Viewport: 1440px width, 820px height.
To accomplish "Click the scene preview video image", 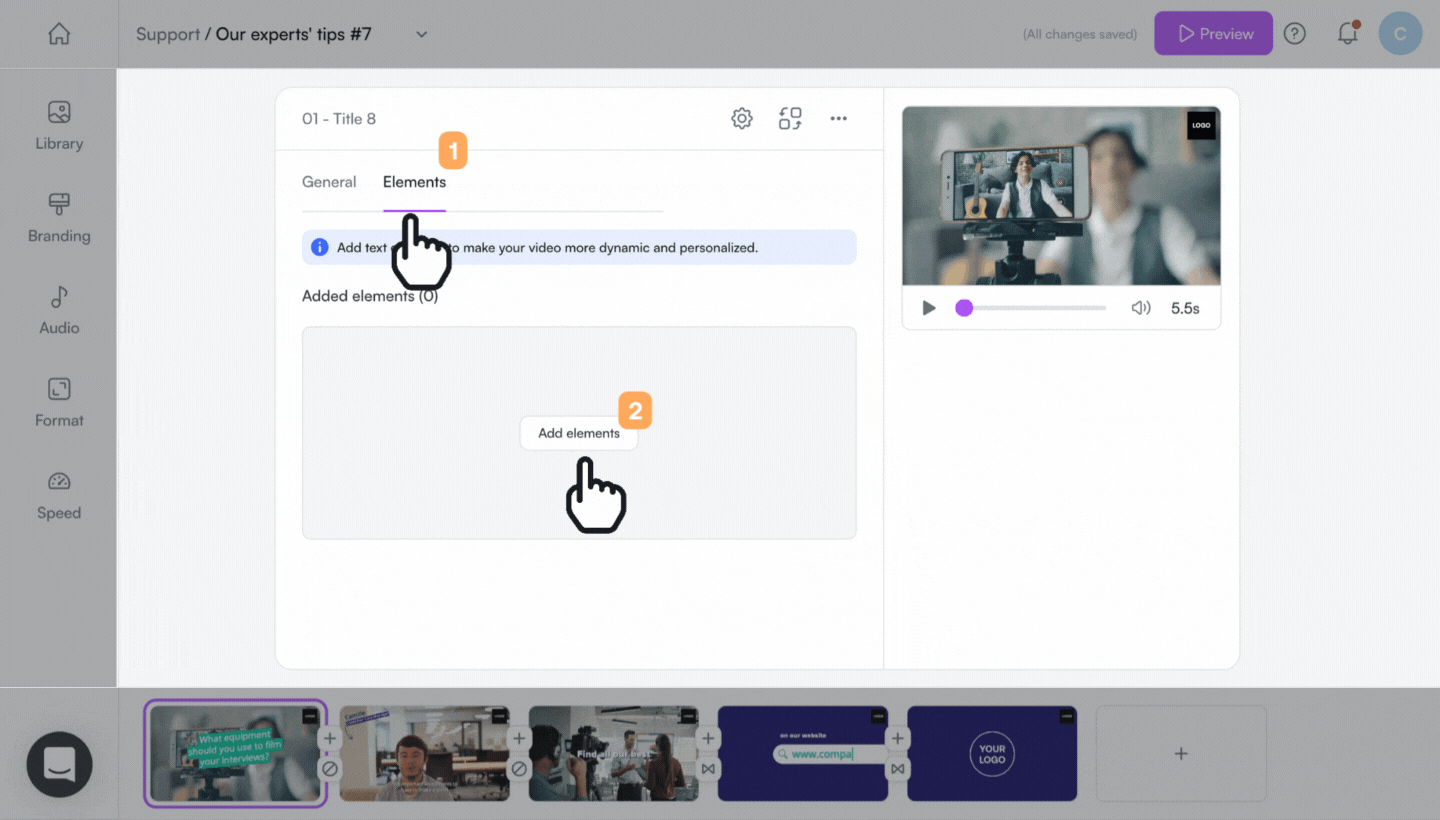I will [1061, 196].
